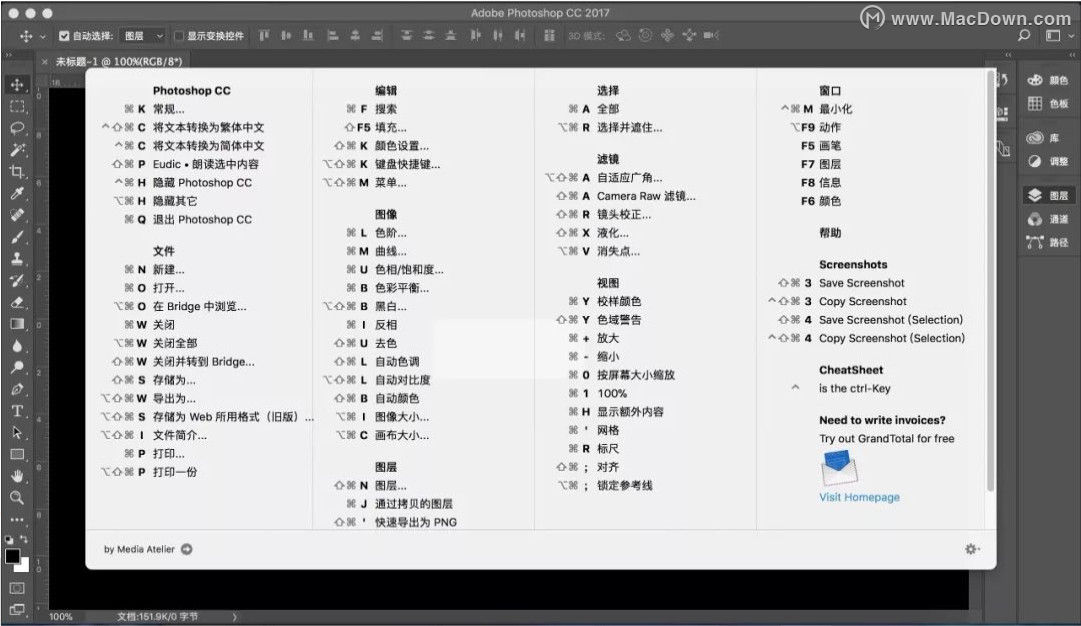The height and width of the screenshot is (626, 1081).
Task: Select the Lasso tool
Action: click(17, 128)
